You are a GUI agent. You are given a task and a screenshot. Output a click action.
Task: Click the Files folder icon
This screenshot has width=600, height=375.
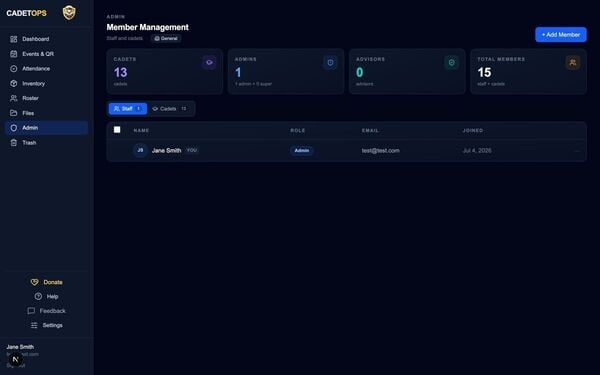pos(14,113)
